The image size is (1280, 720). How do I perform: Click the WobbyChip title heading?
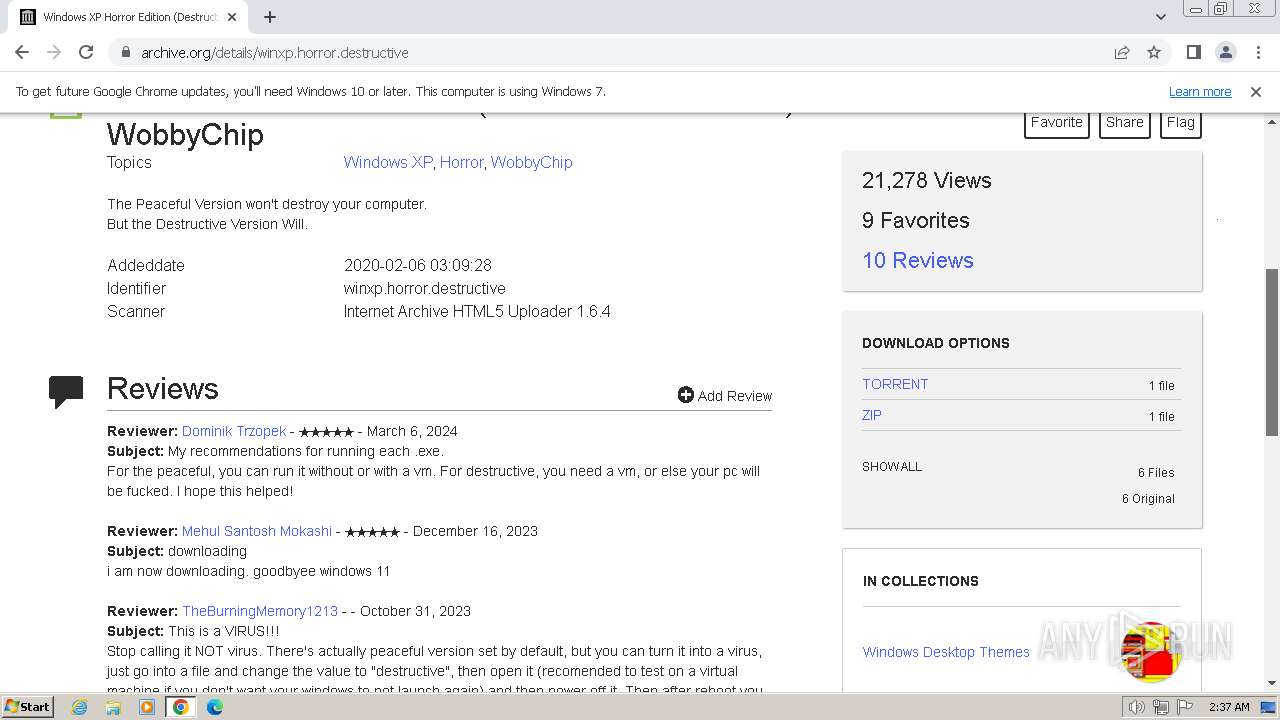(x=185, y=134)
